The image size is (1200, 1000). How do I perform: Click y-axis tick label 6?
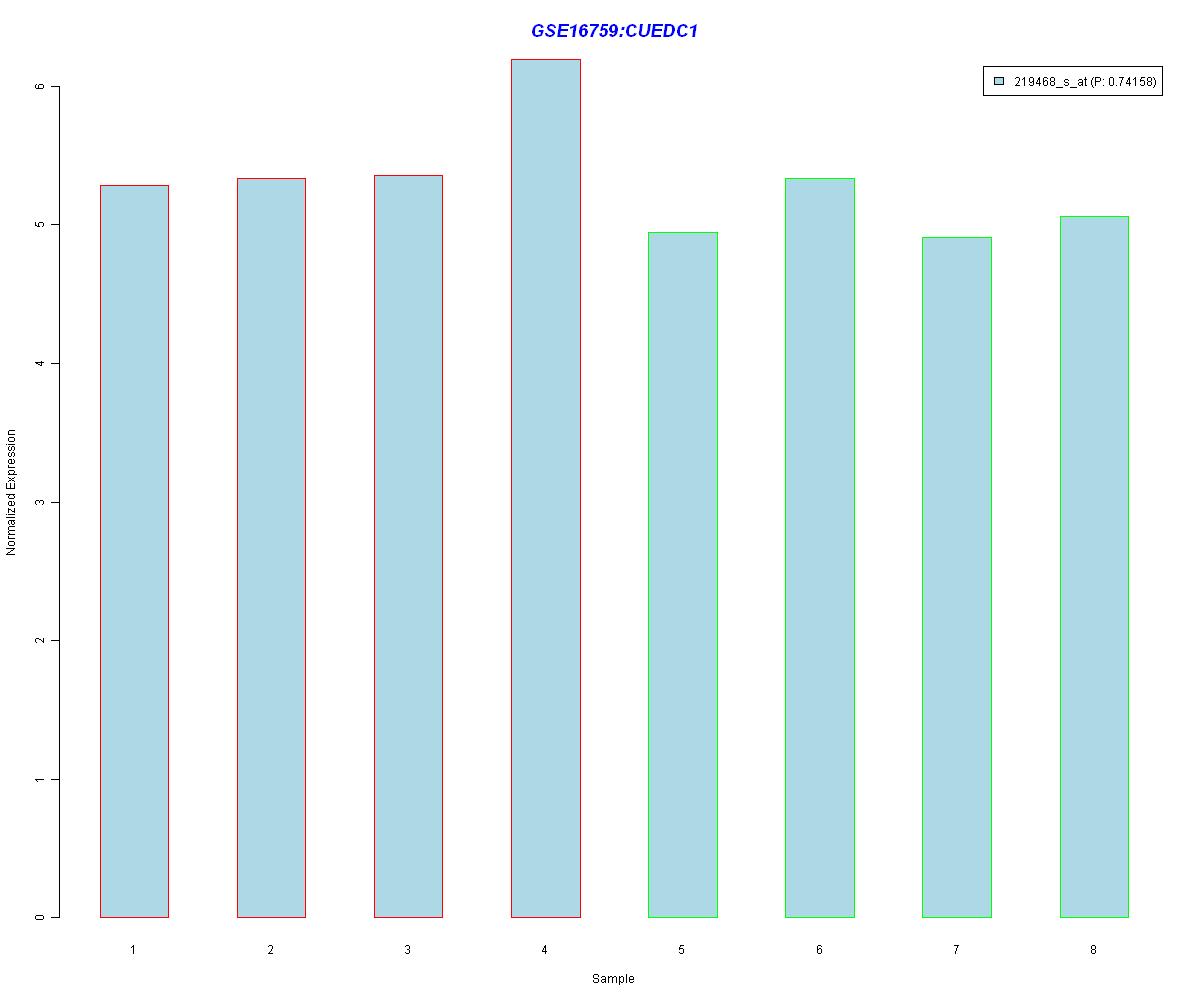(39, 87)
